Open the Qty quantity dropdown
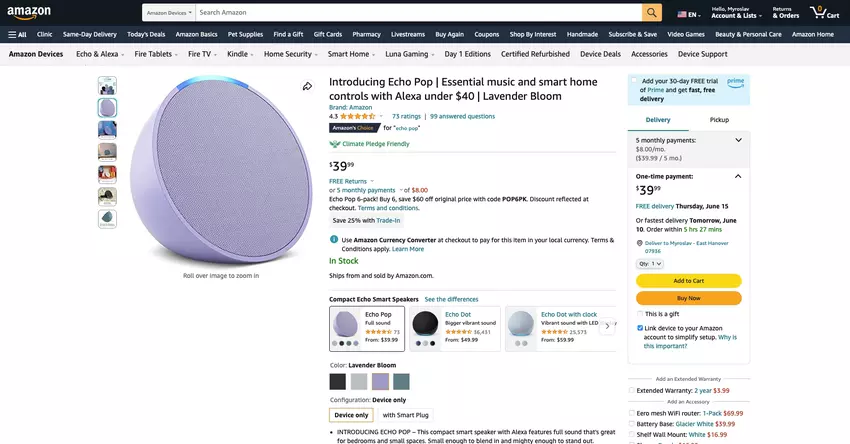 (650, 264)
